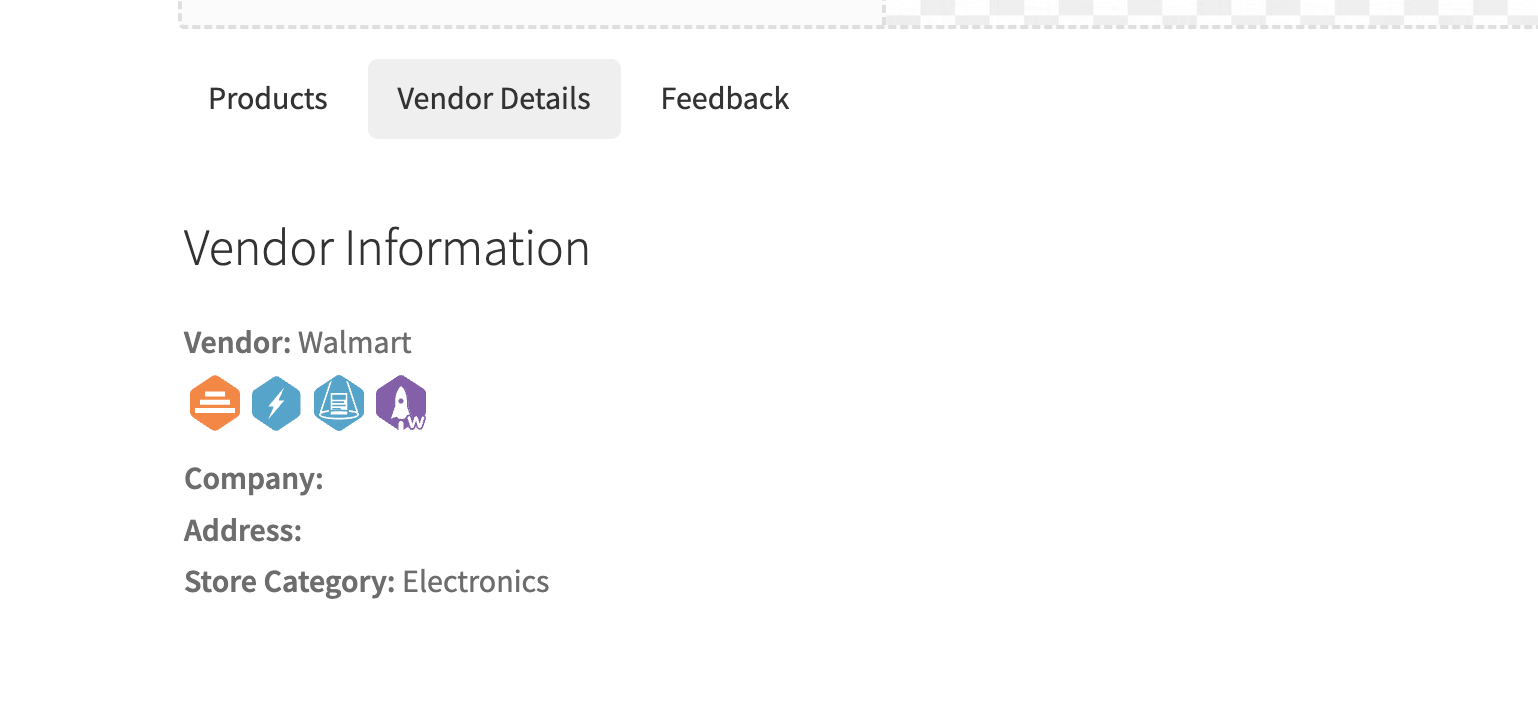Click the dashed-border box above the tabs
This screenshot has height=712, width=1538.
532,12
